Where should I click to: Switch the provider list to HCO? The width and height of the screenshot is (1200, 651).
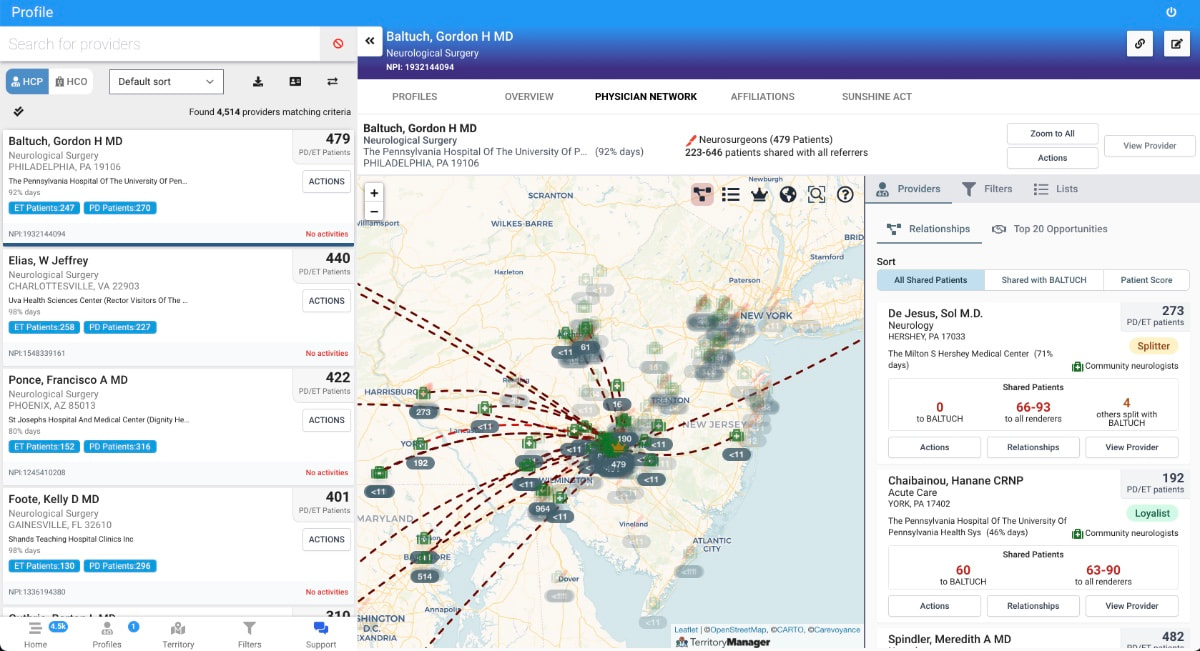(70, 82)
